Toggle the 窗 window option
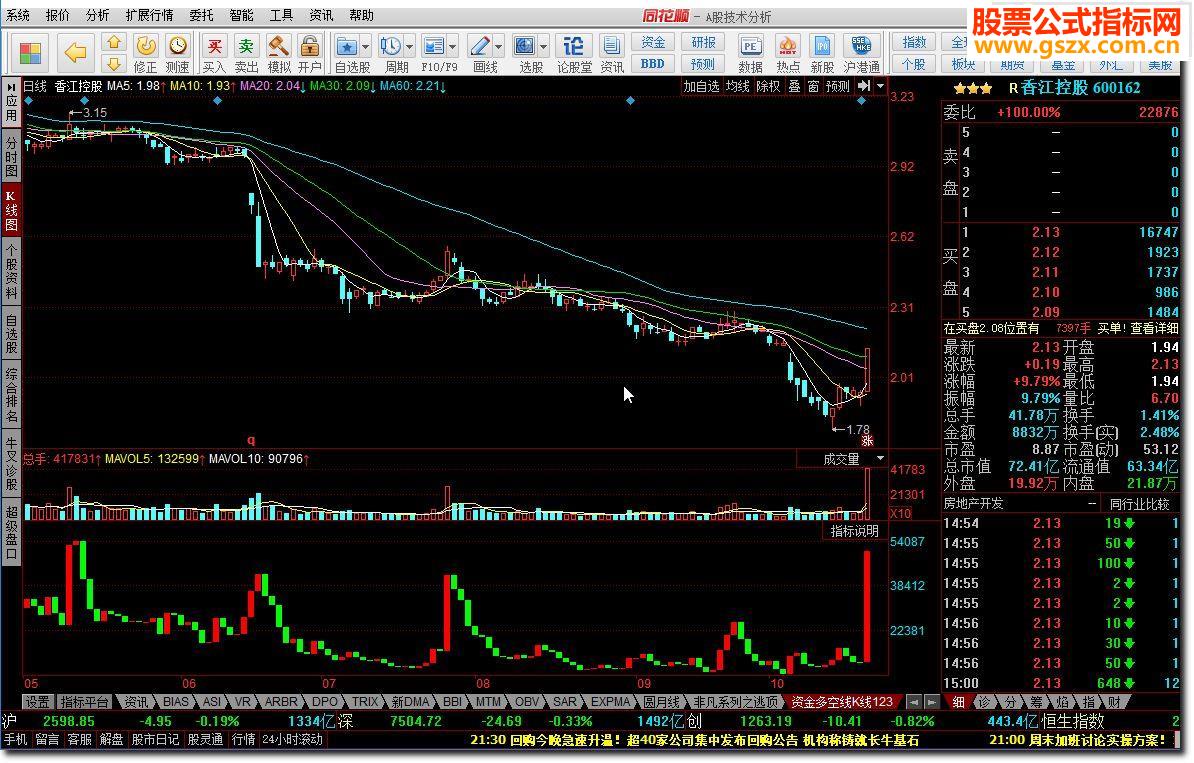This screenshot has height=763, width=1194. tap(813, 87)
